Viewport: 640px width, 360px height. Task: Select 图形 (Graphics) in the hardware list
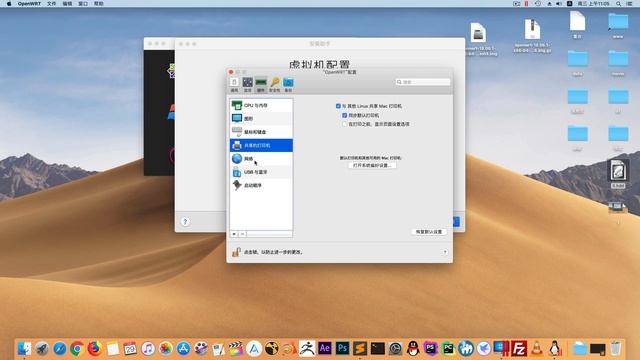pos(261,118)
